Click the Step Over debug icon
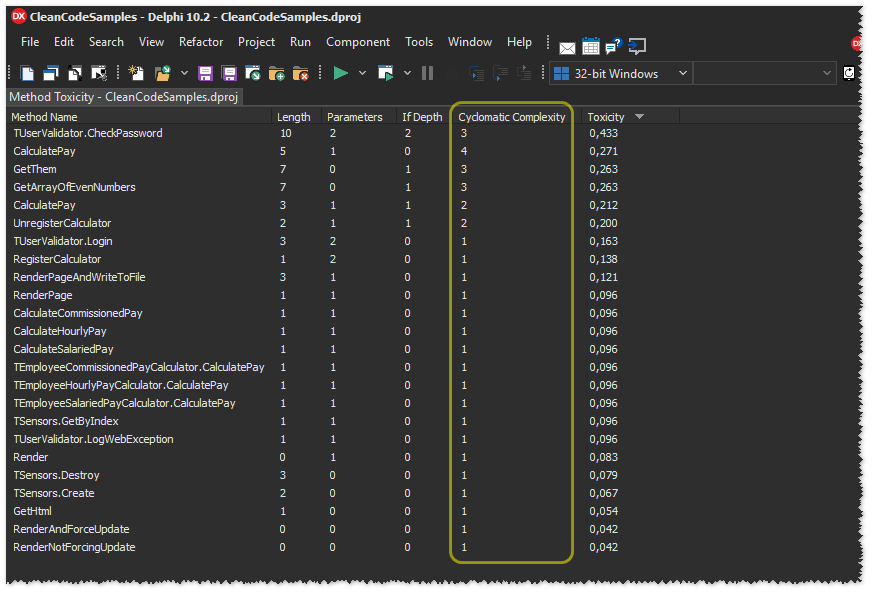This screenshot has width=875, height=596. point(501,73)
